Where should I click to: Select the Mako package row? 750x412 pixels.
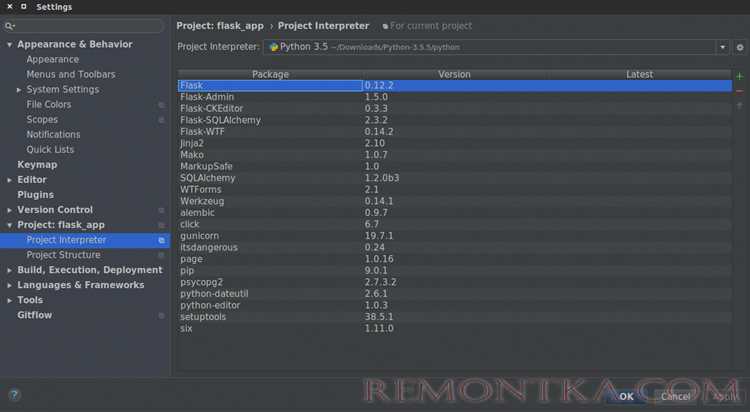[455, 155]
